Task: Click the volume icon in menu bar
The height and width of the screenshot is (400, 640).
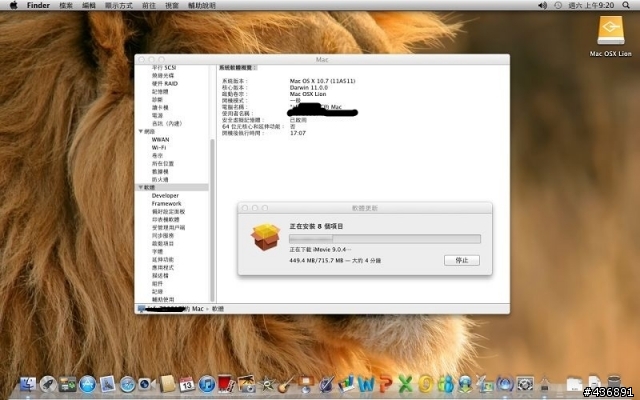Action: pos(542,5)
